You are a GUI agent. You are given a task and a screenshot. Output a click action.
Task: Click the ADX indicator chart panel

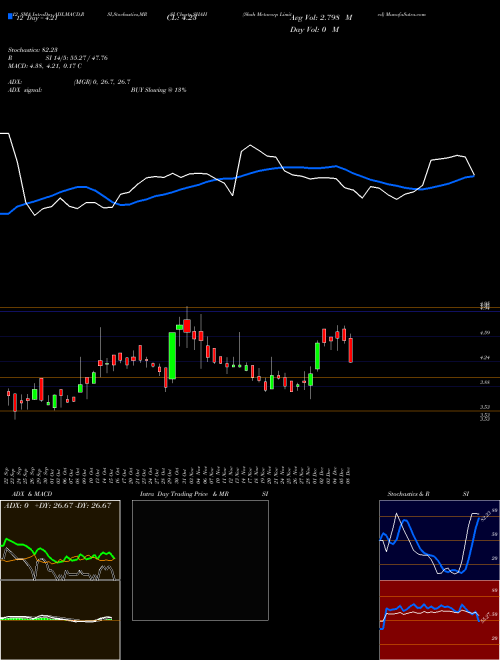click(60, 540)
